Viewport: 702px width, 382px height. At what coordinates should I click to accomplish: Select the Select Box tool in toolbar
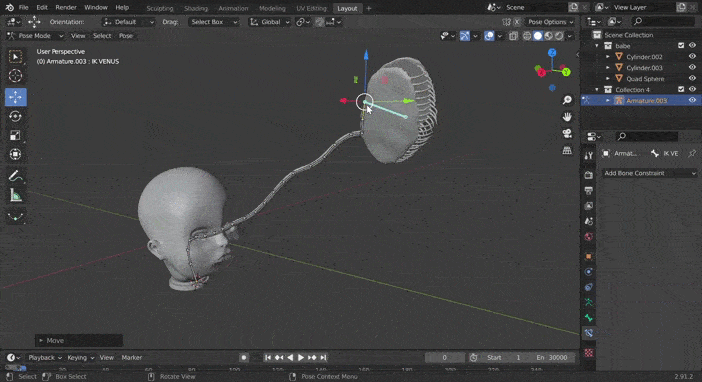tap(16, 57)
